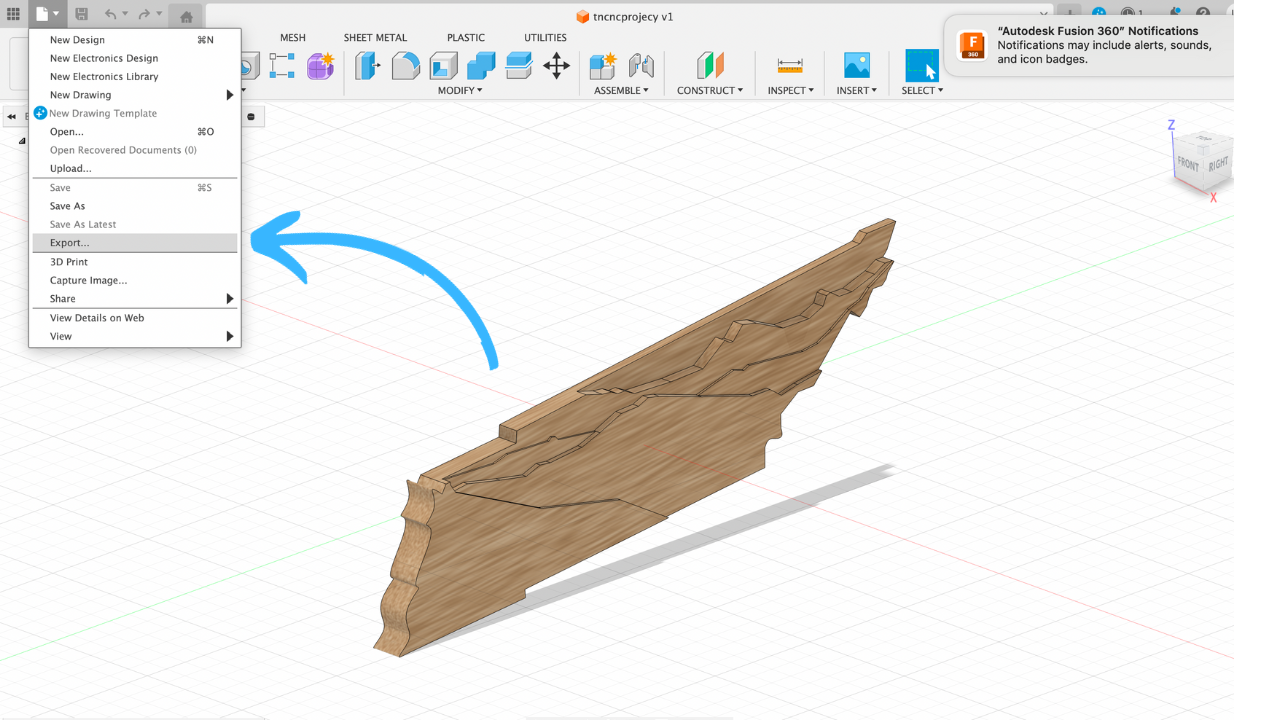Select the Move/Copy arrows tool

tap(556, 66)
